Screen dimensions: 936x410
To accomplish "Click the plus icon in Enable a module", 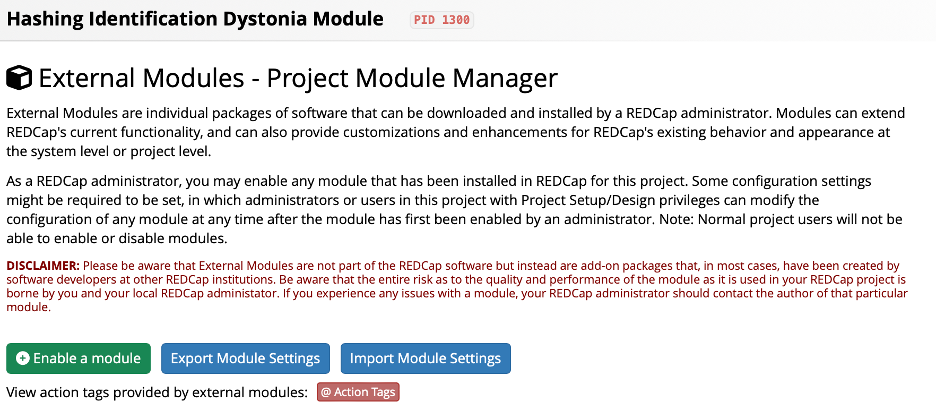I will (23, 358).
